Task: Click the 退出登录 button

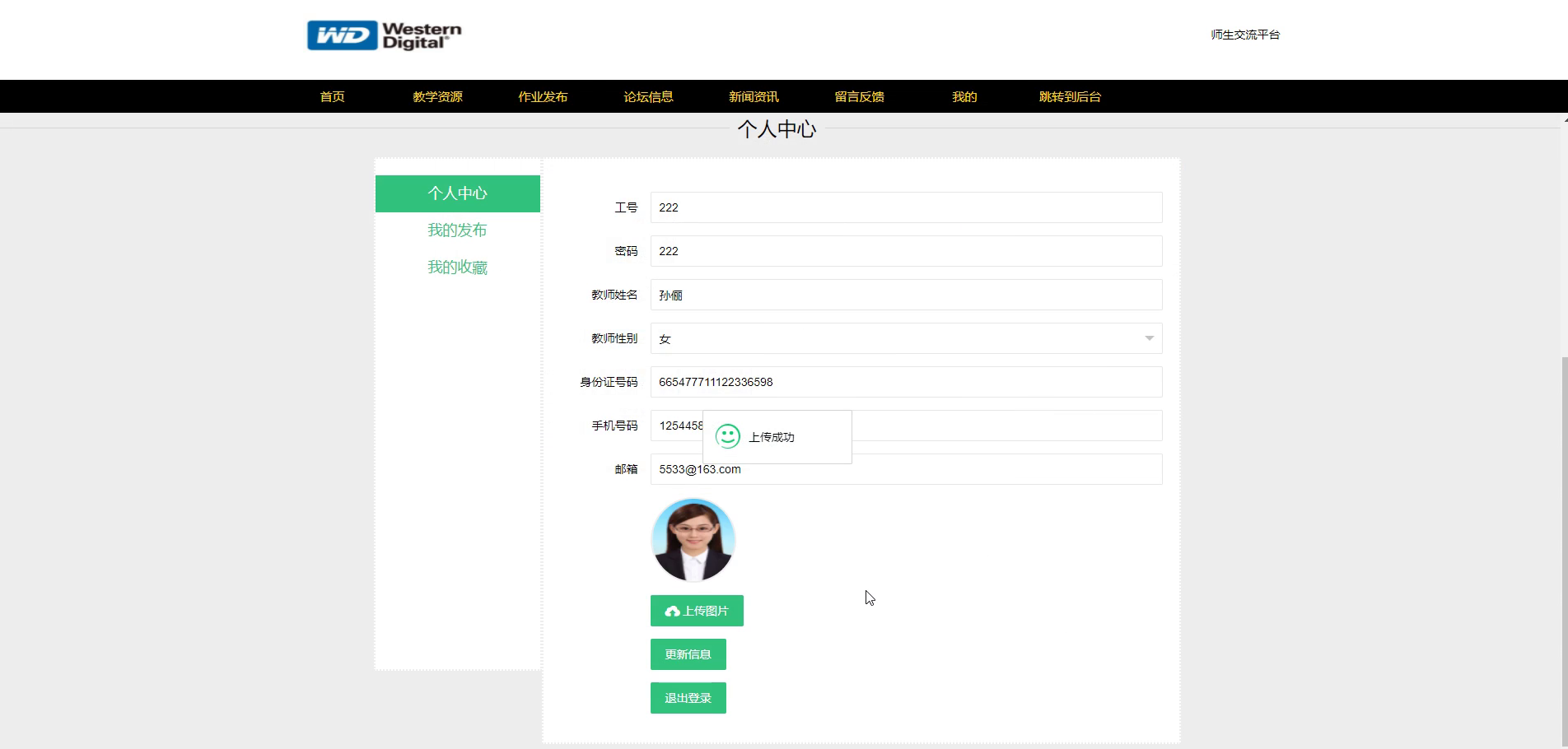Action: [x=688, y=698]
